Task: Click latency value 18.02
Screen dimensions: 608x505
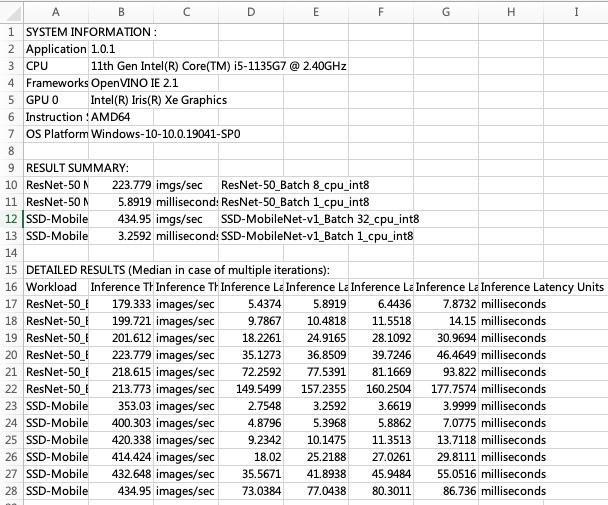Action: [251, 457]
